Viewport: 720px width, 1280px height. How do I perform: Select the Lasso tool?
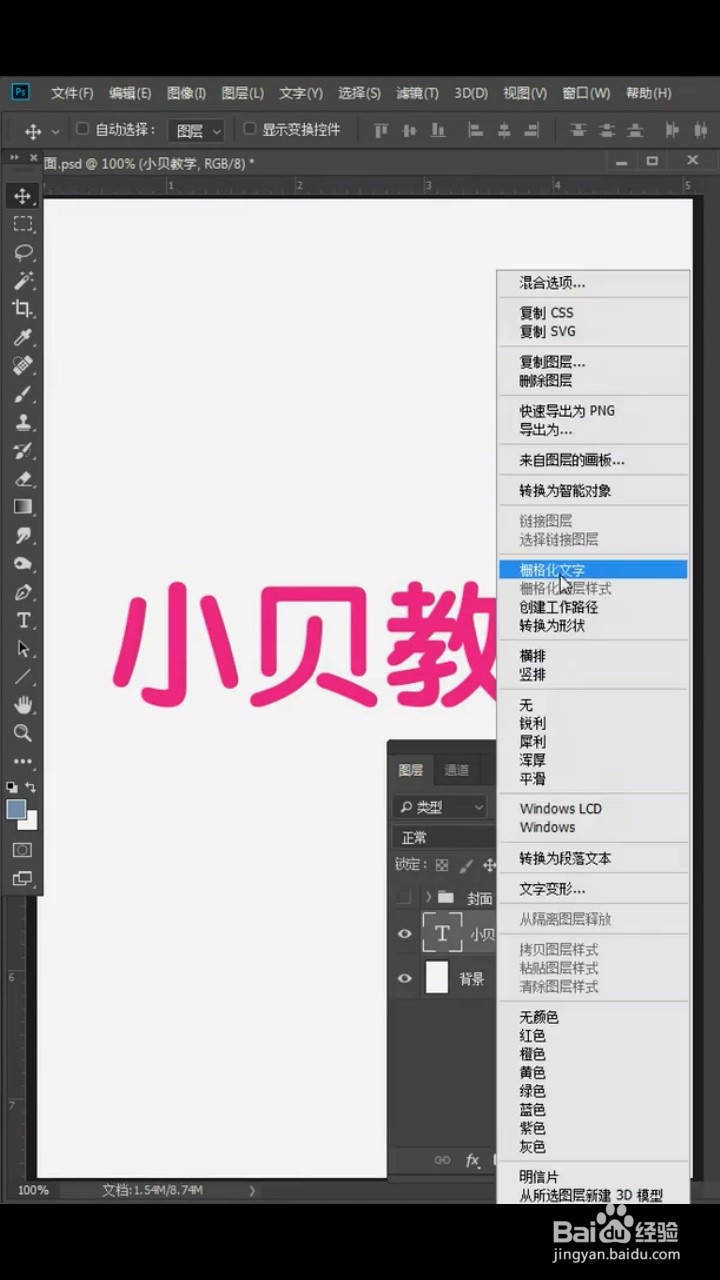point(23,252)
